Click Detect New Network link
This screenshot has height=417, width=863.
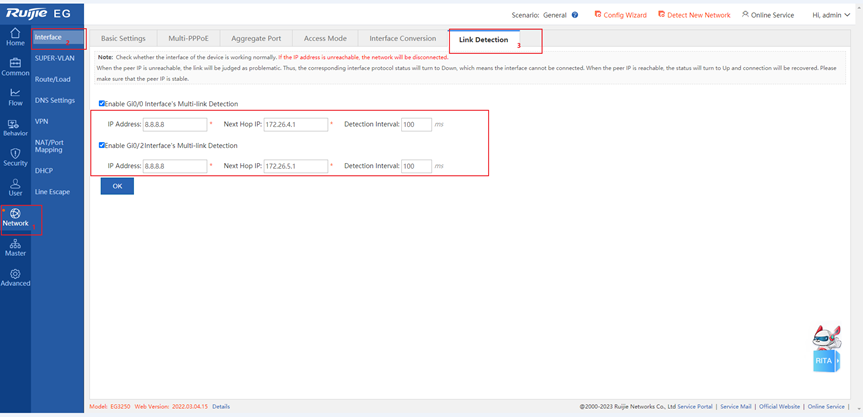tap(693, 15)
